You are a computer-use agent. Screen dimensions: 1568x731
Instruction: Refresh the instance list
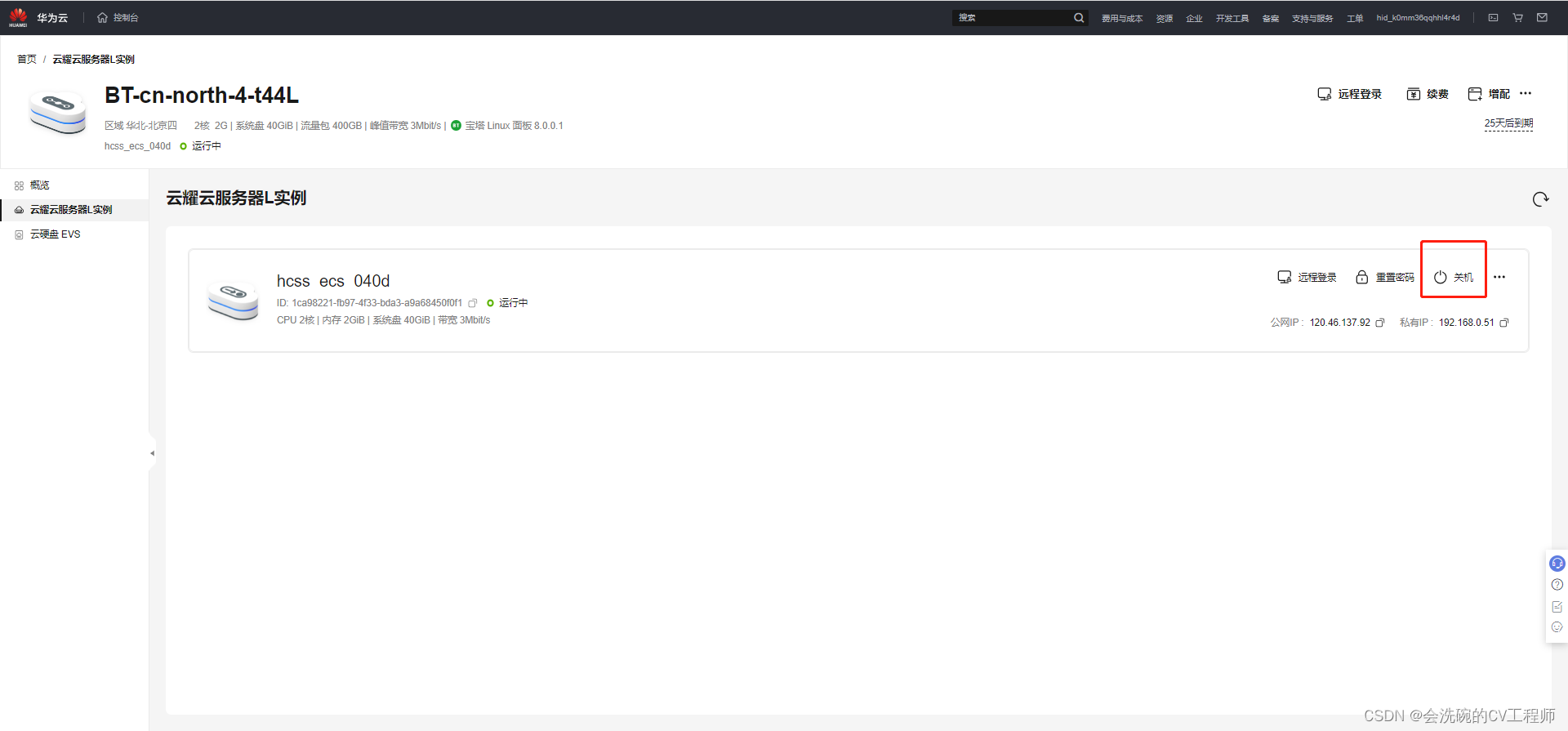click(x=1540, y=199)
